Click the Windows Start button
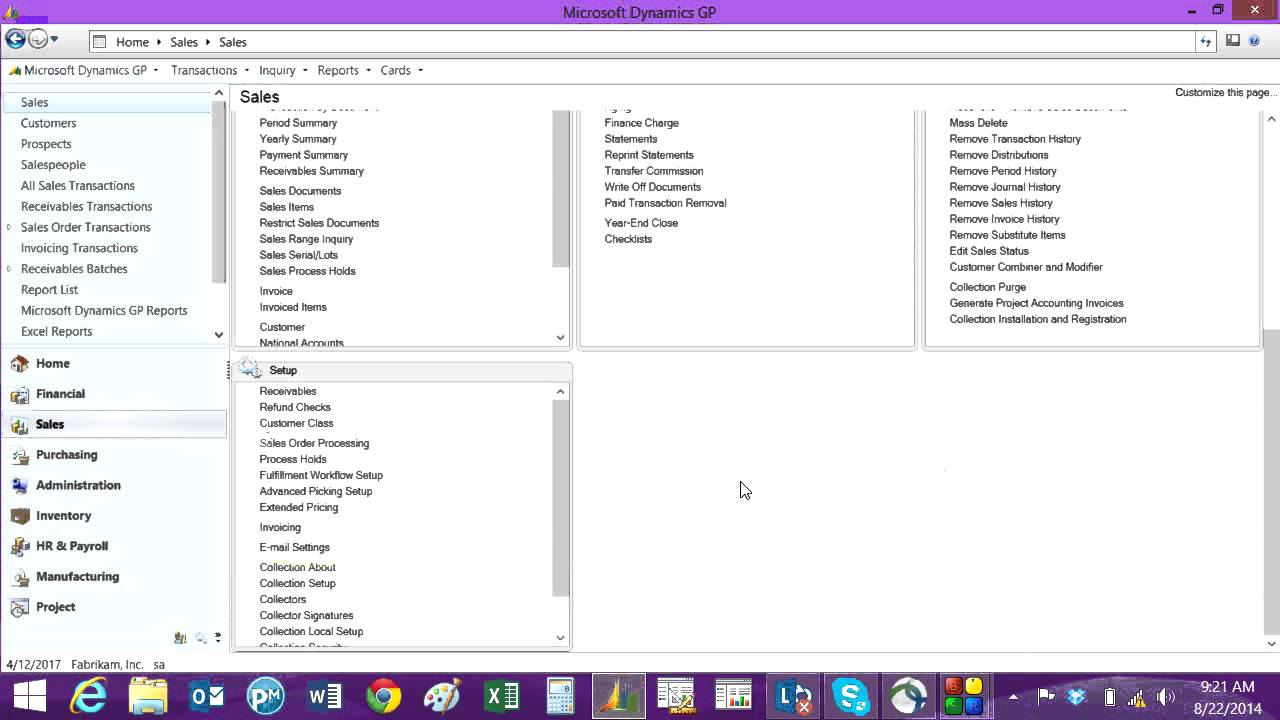 [29, 696]
